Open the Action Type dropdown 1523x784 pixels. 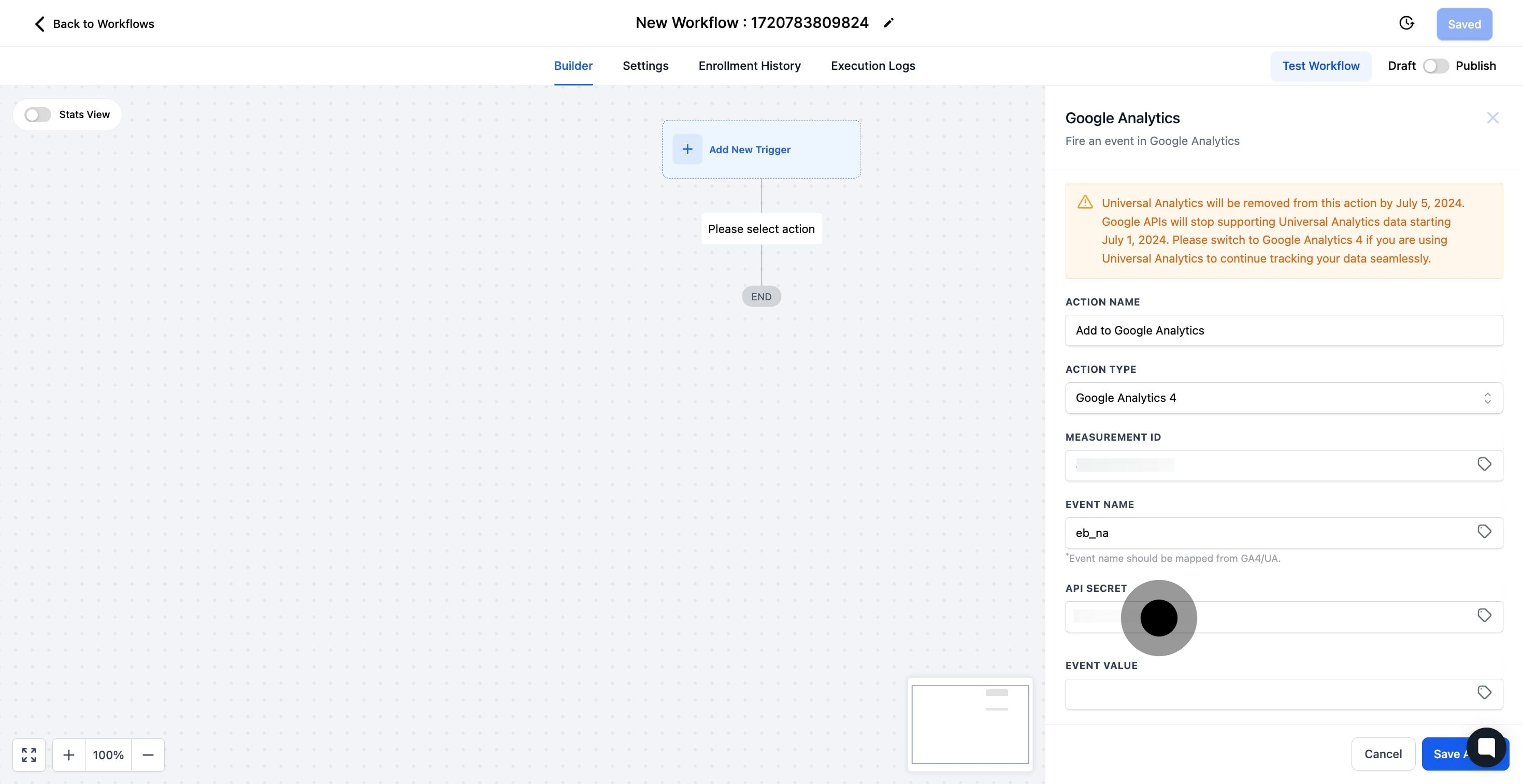tap(1284, 398)
